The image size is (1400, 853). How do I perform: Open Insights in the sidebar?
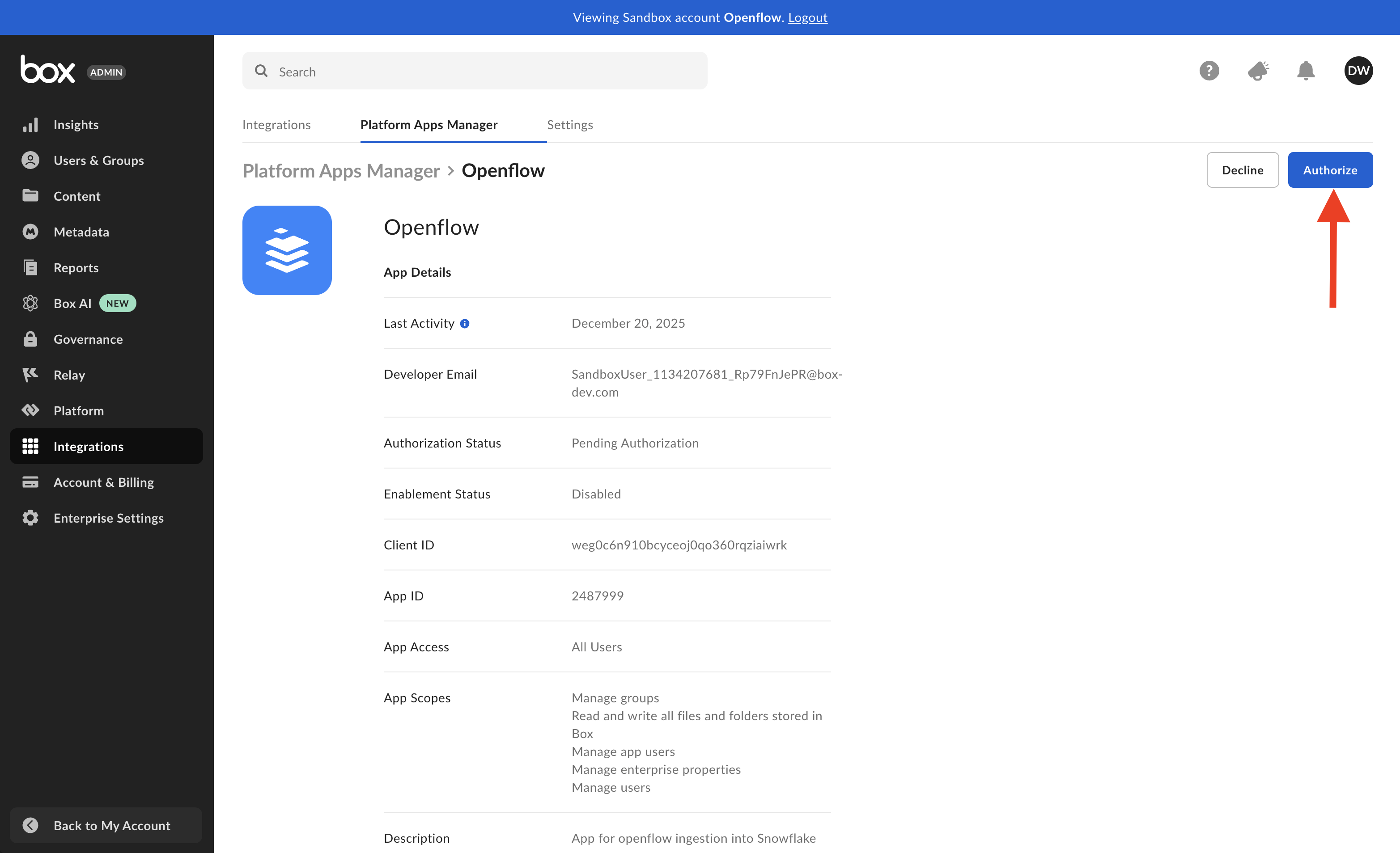(76, 124)
